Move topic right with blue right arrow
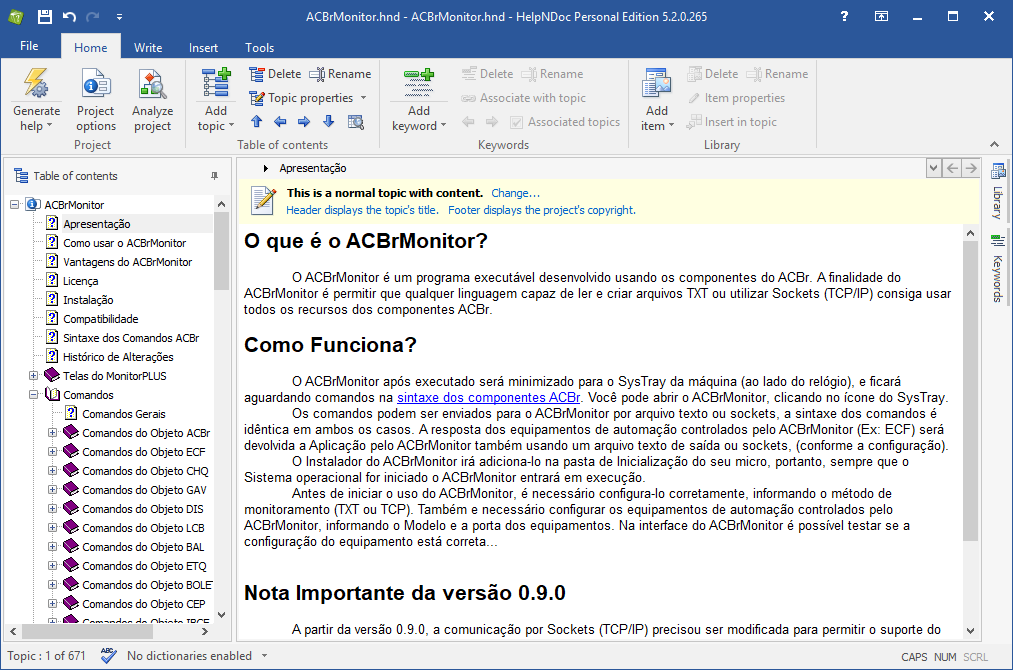1013x670 pixels. [304, 121]
